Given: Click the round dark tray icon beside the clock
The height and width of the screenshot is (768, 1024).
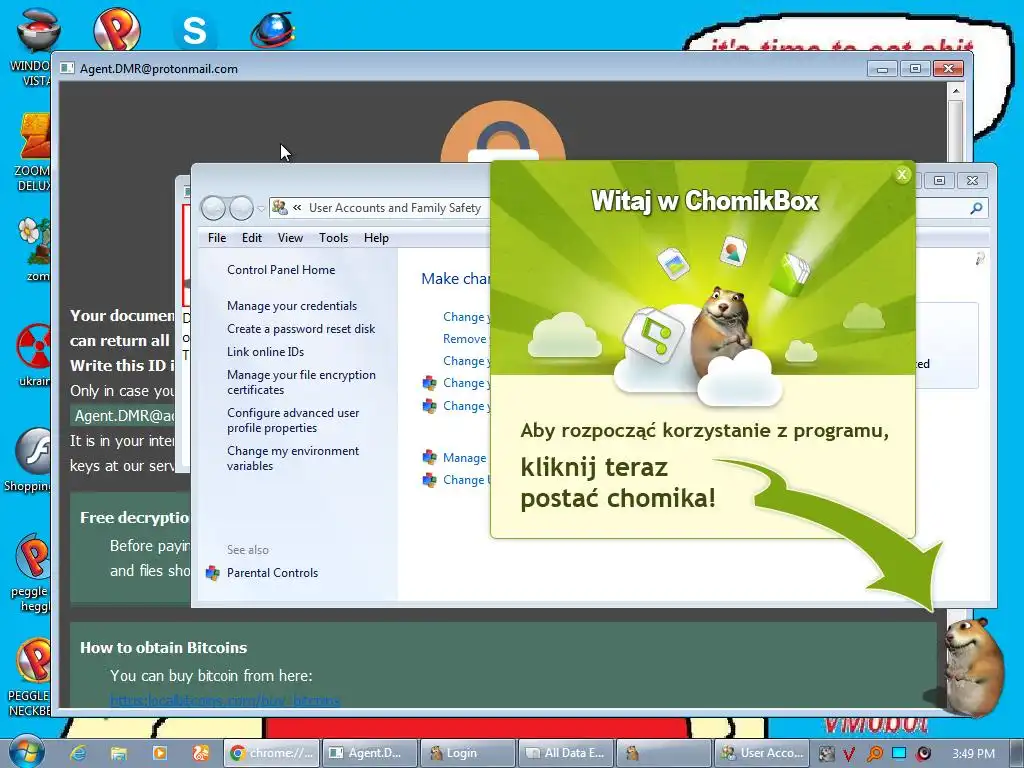Looking at the screenshot, I should coord(923,754).
